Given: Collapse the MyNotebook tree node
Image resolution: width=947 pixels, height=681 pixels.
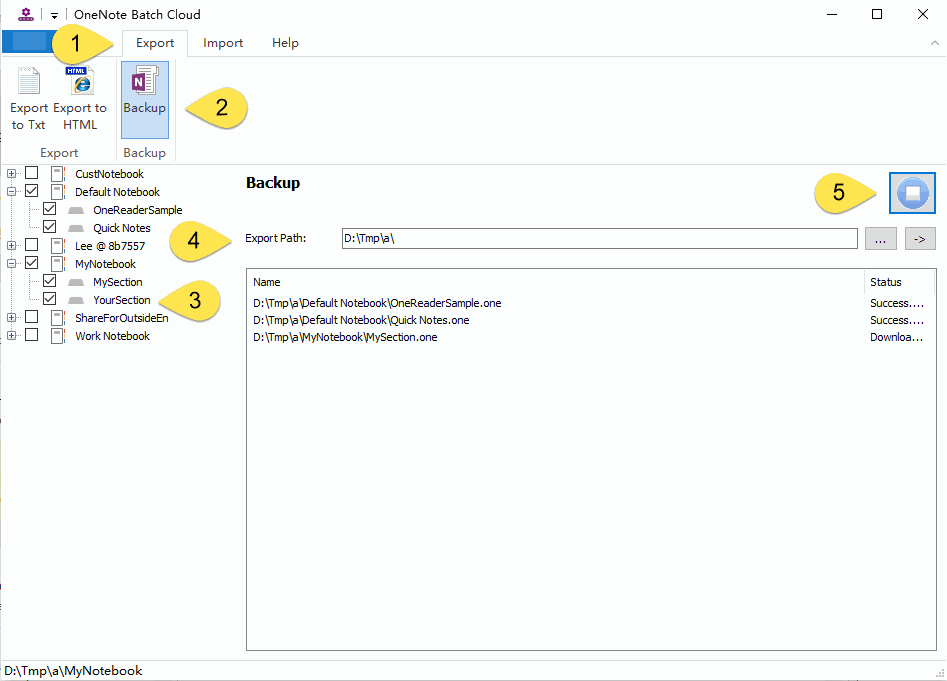Looking at the screenshot, I should tap(10, 263).
